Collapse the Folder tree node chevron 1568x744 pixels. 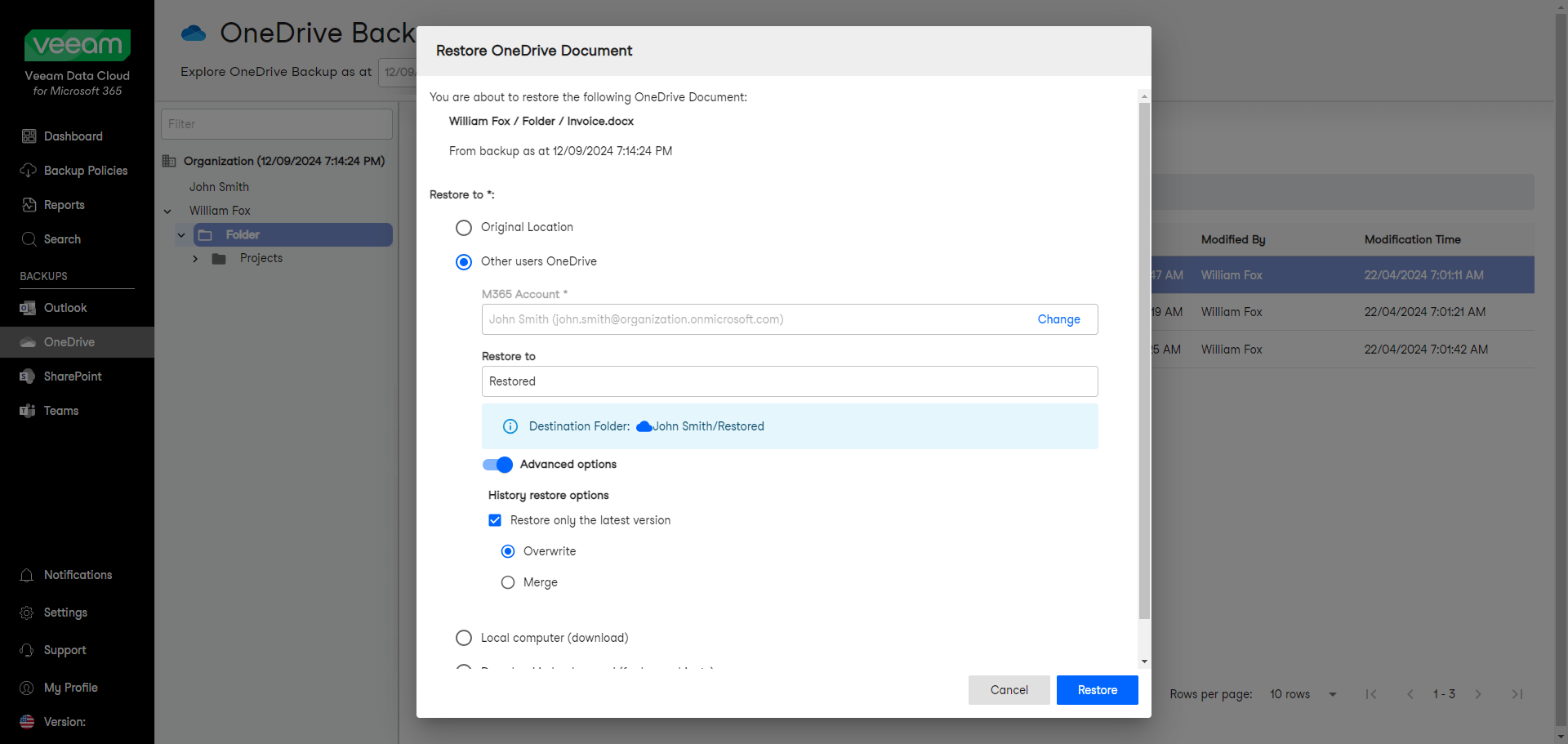(x=181, y=235)
